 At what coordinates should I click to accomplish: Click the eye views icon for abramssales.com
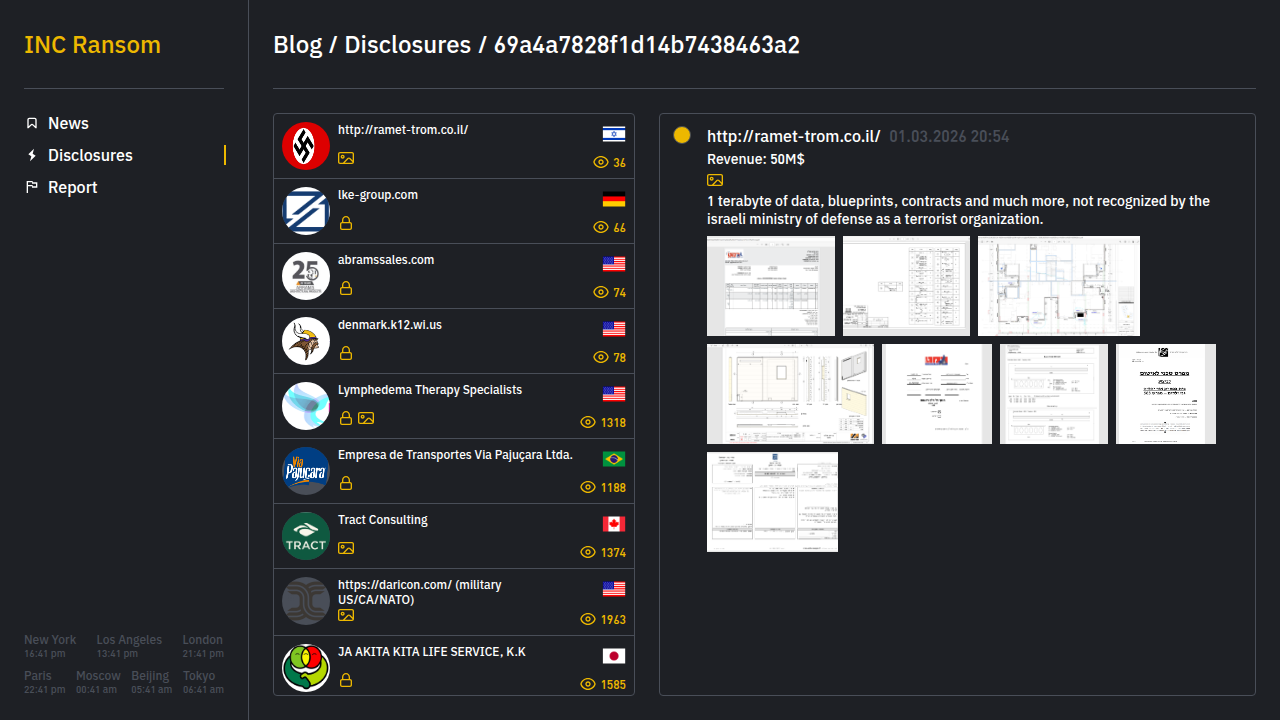601,293
